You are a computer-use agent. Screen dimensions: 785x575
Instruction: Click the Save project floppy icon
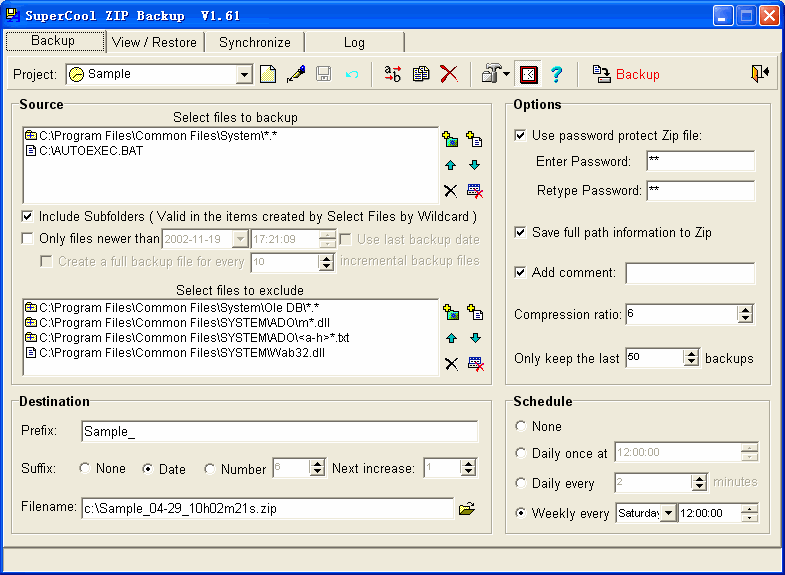coord(323,74)
